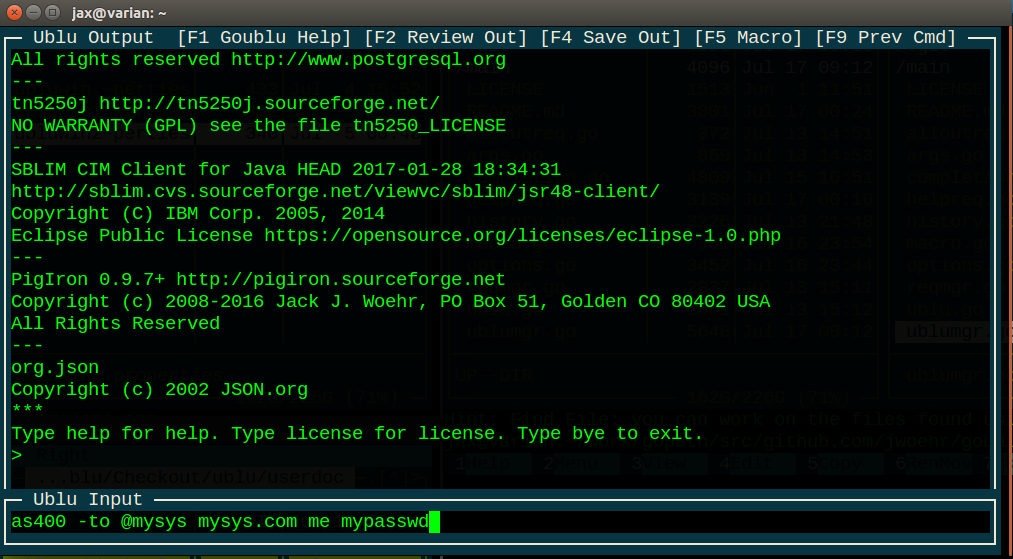Click the F2 Review Out label

click(445, 38)
